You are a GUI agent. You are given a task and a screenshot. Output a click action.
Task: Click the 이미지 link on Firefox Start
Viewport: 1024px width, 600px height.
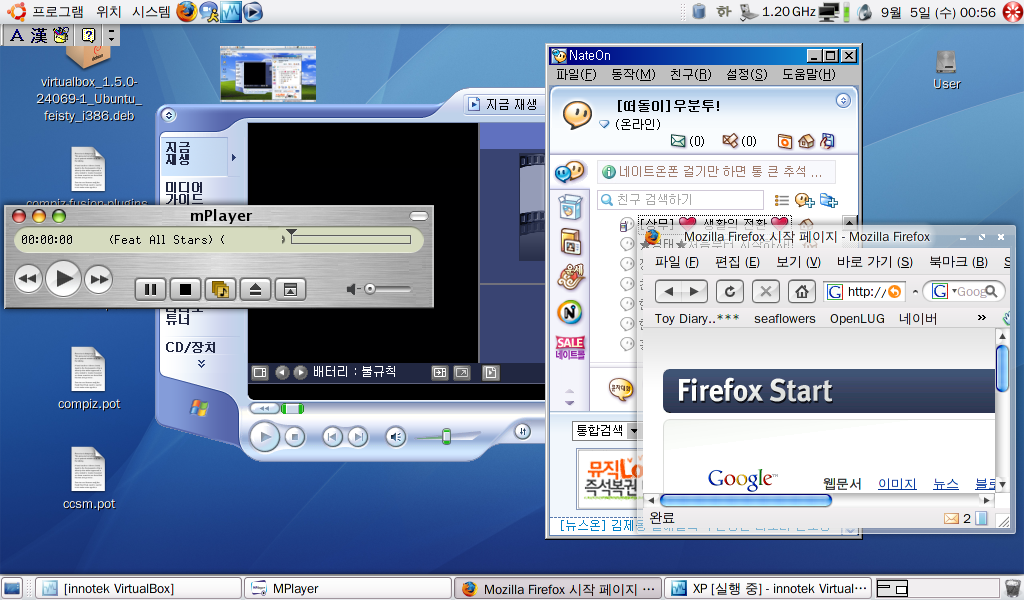pos(897,484)
